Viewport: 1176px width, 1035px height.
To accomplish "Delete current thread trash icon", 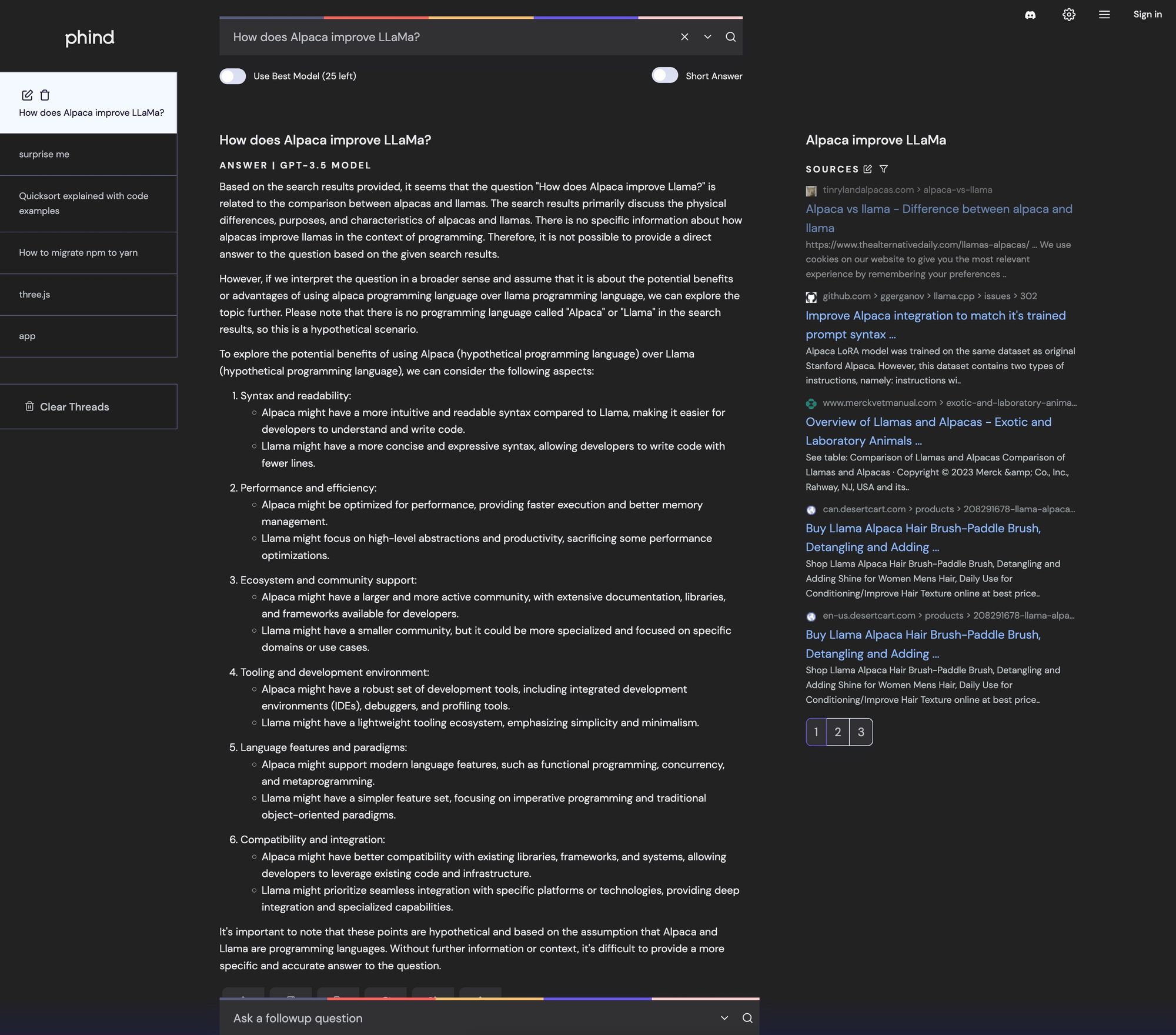I will [x=45, y=95].
